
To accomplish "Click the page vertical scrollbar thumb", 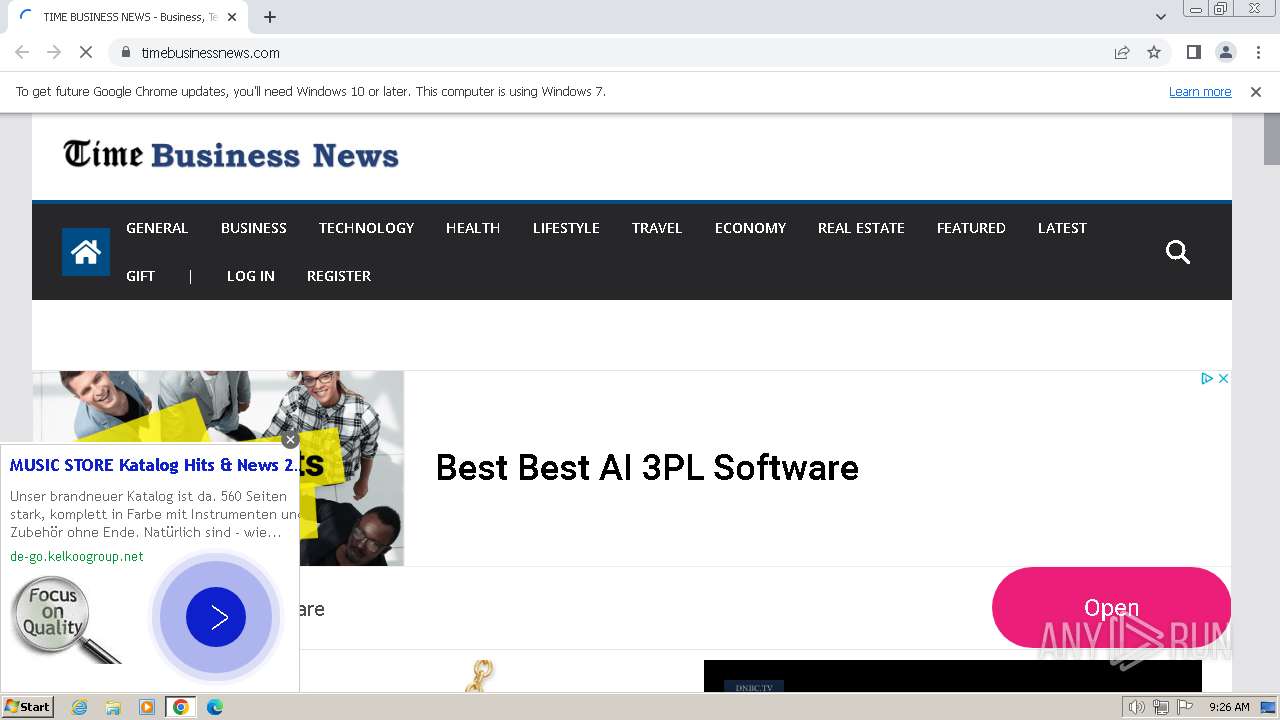I will point(1272,140).
